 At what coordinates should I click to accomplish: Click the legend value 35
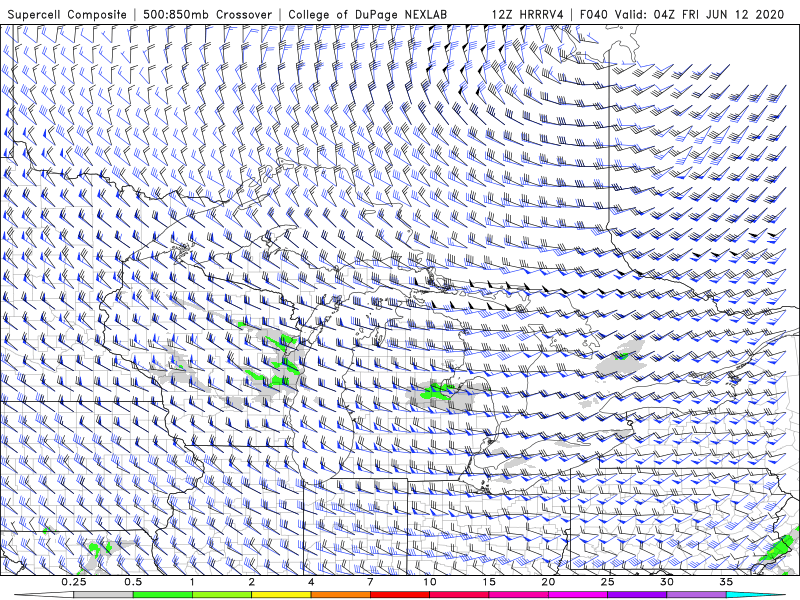pyautogui.click(x=726, y=582)
